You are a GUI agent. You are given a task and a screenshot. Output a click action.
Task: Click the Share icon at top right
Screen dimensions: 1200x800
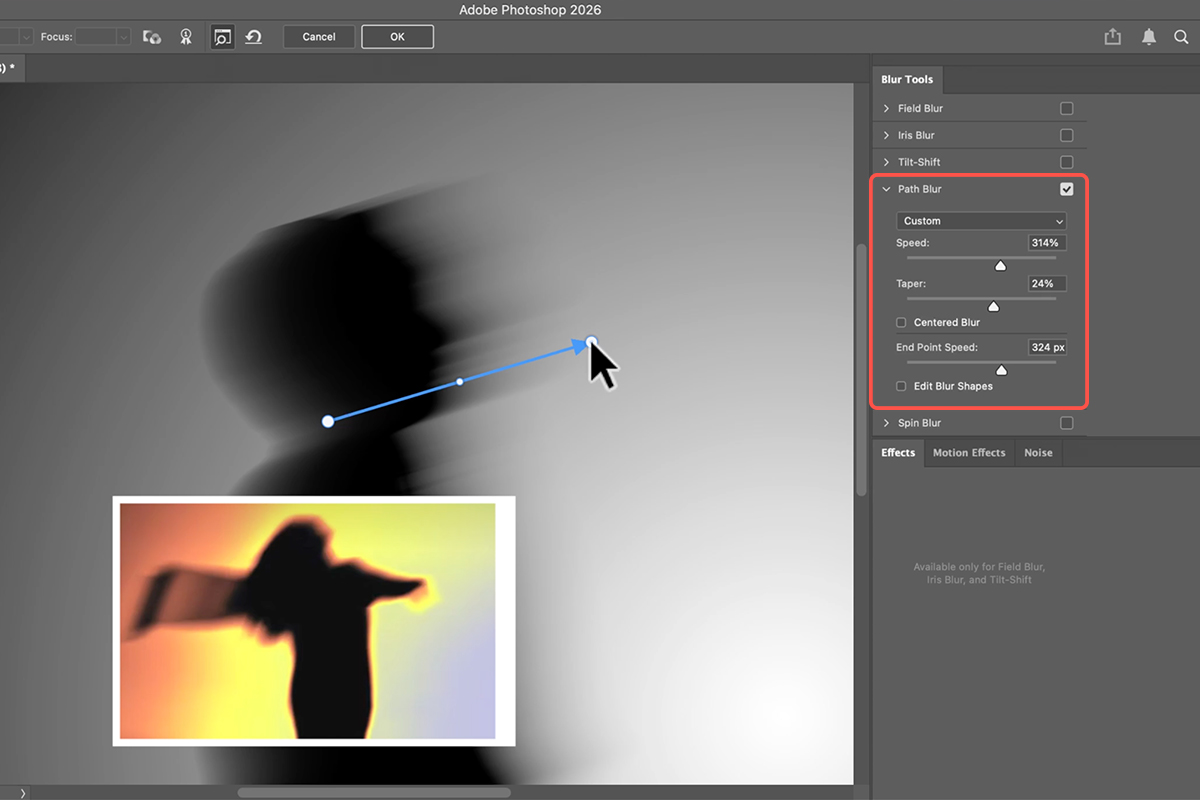point(1113,37)
